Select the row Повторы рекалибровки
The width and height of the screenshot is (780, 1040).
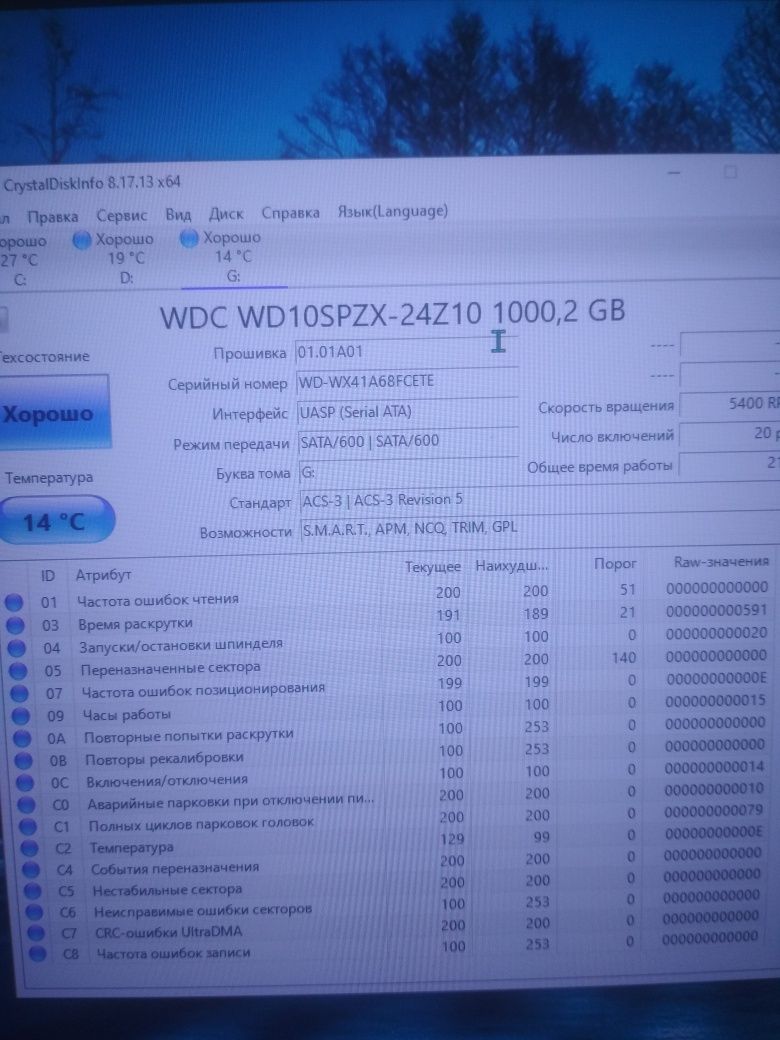pos(391,753)
